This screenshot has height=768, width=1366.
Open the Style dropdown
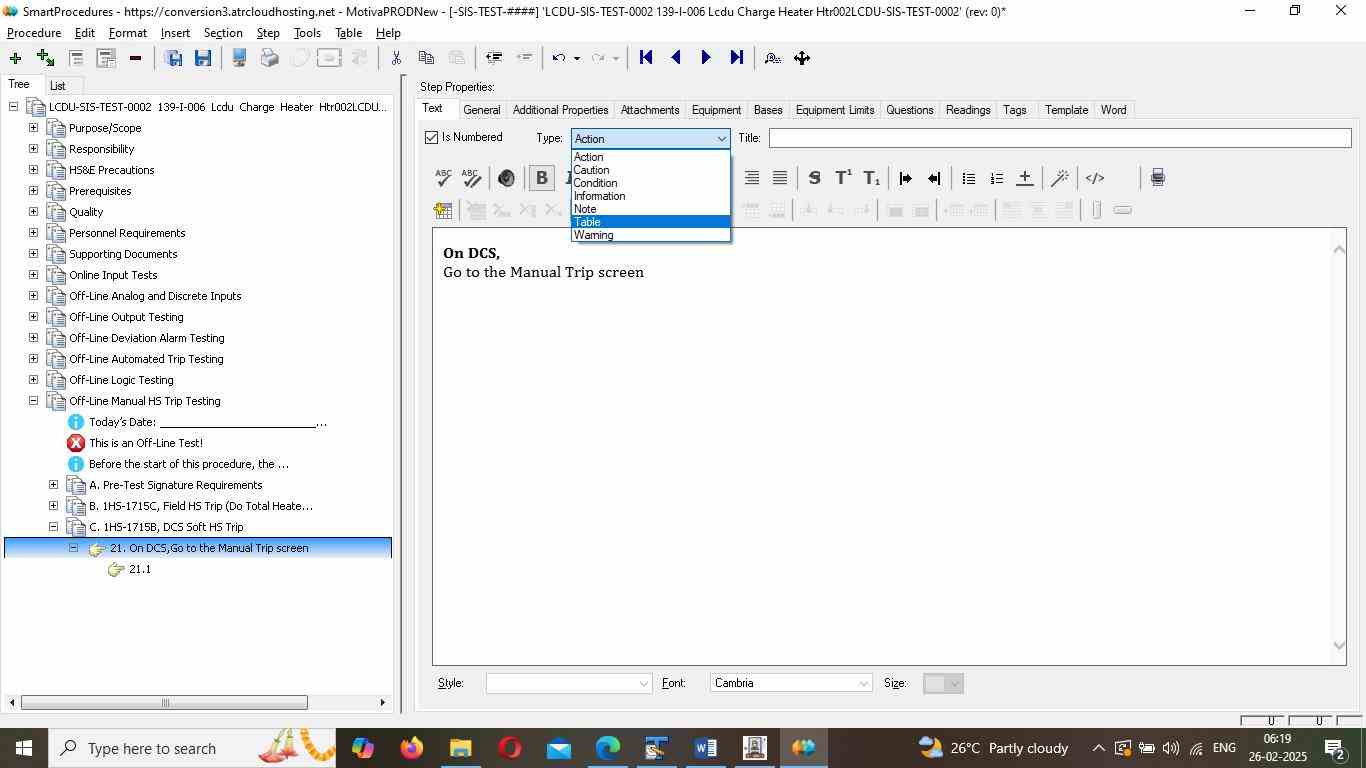[569, 683]
